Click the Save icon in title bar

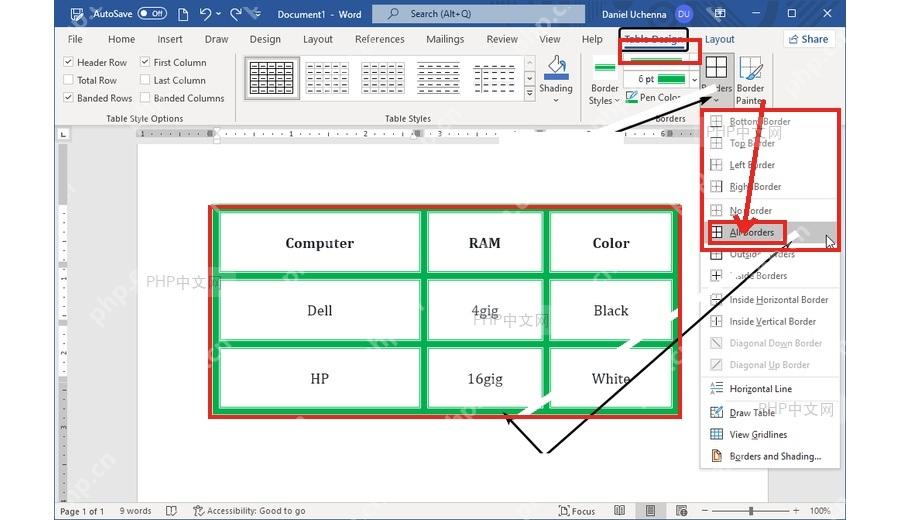pos(77,14)
